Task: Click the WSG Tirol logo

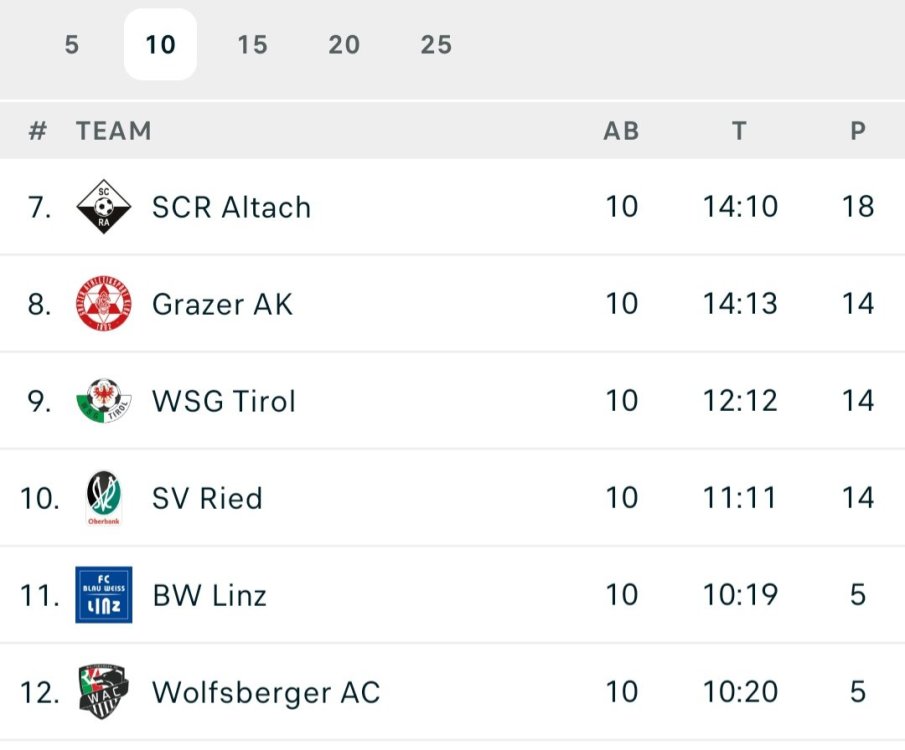Action: click(x=103, y=401)
